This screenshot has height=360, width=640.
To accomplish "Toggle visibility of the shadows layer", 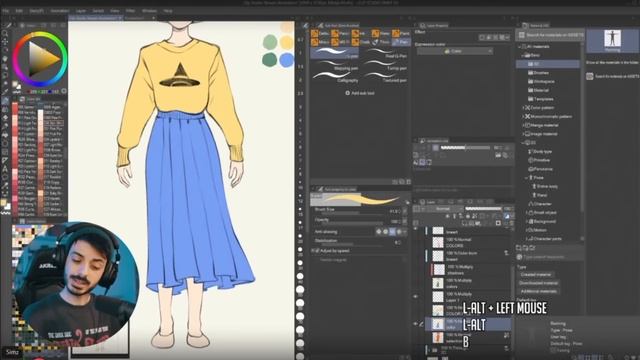I will (x=416, y=269).
